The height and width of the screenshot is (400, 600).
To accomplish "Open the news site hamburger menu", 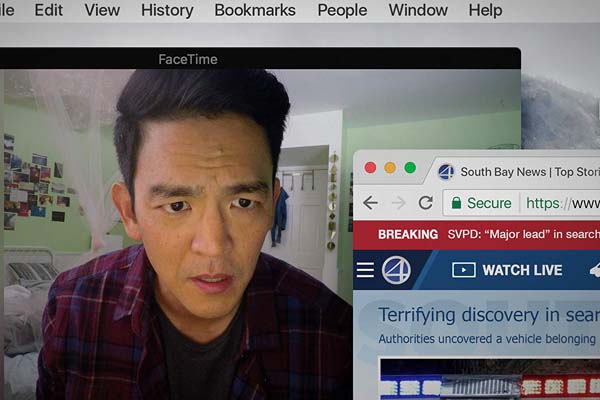I will (x=365, y=270).
